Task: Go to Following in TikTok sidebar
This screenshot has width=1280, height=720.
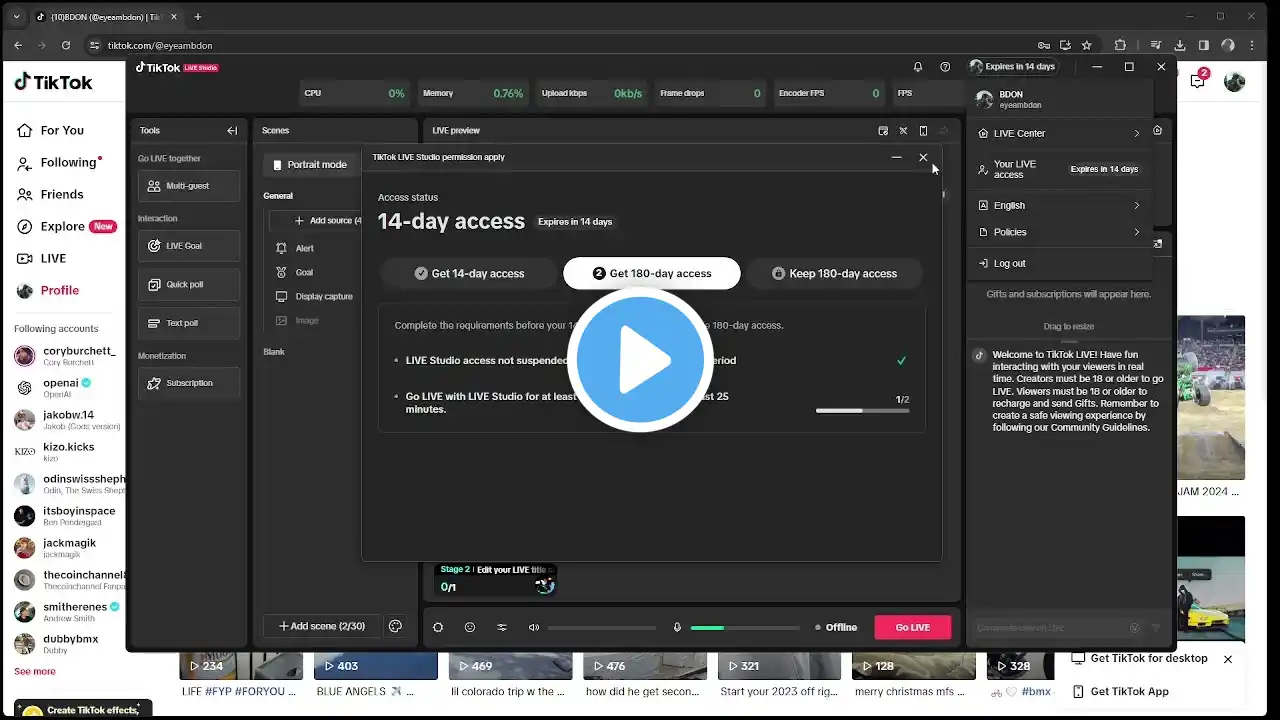Action: point(57,162)
